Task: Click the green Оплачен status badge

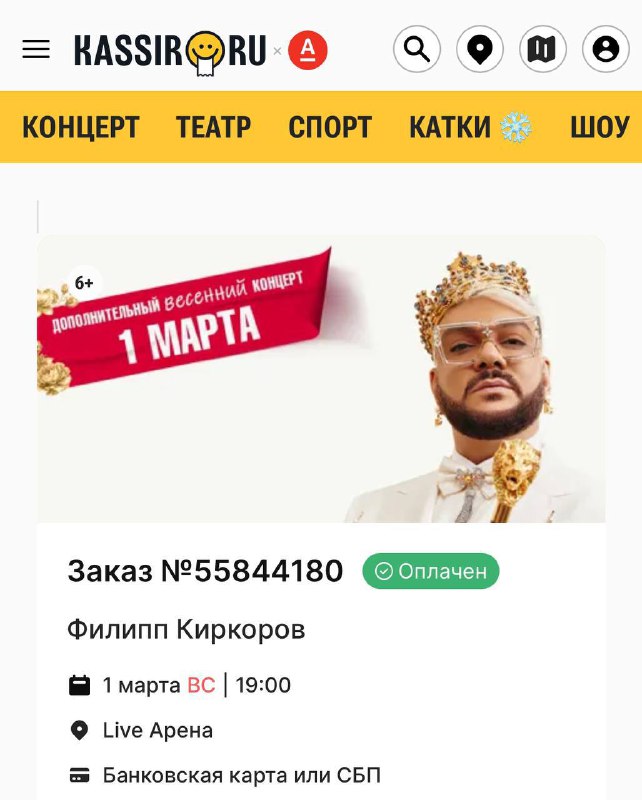Action: [431, 571]
